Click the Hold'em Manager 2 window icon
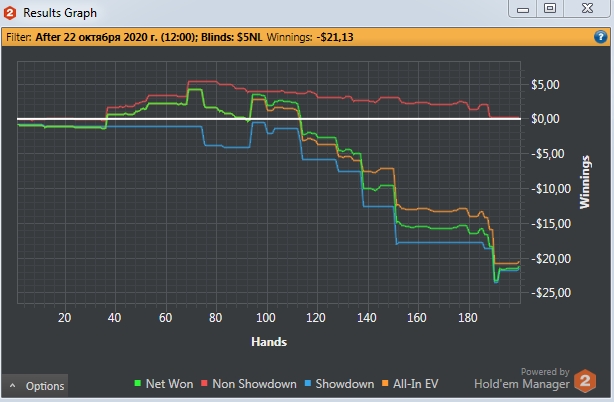Image resolution: width=614 pixels, height=402 pixels. (10, 13)
